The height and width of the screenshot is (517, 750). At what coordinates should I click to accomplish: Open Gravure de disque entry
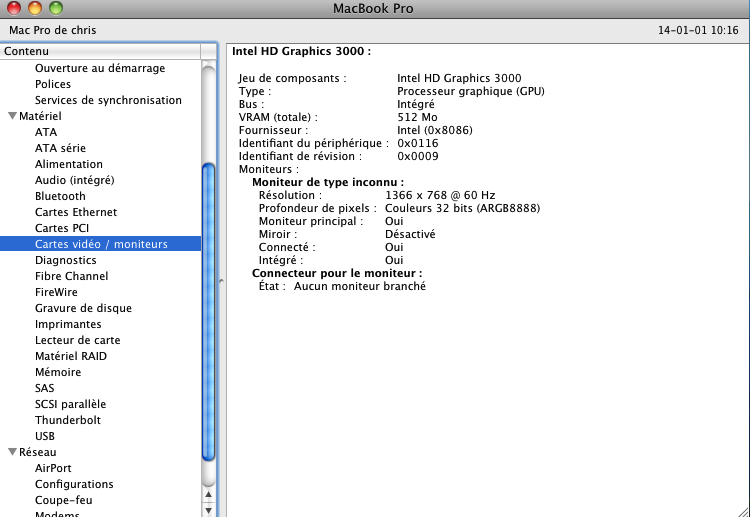coord(83,308)
